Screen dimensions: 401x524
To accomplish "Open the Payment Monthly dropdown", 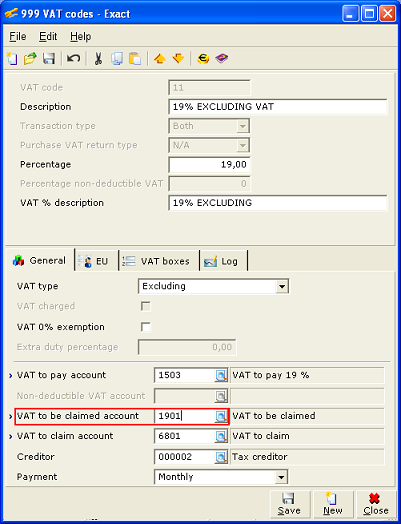I will pyautogui.click(x=281, y=477).
